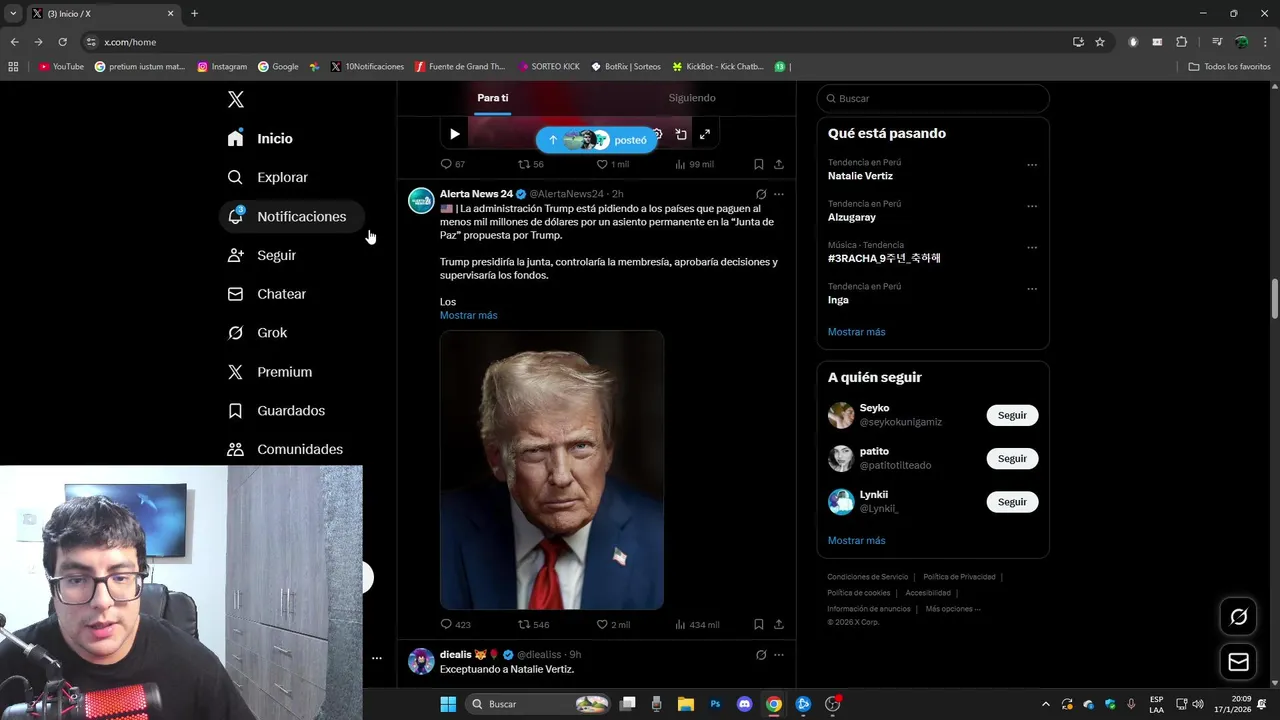Open Guardados bookmarks

(277, 411)
